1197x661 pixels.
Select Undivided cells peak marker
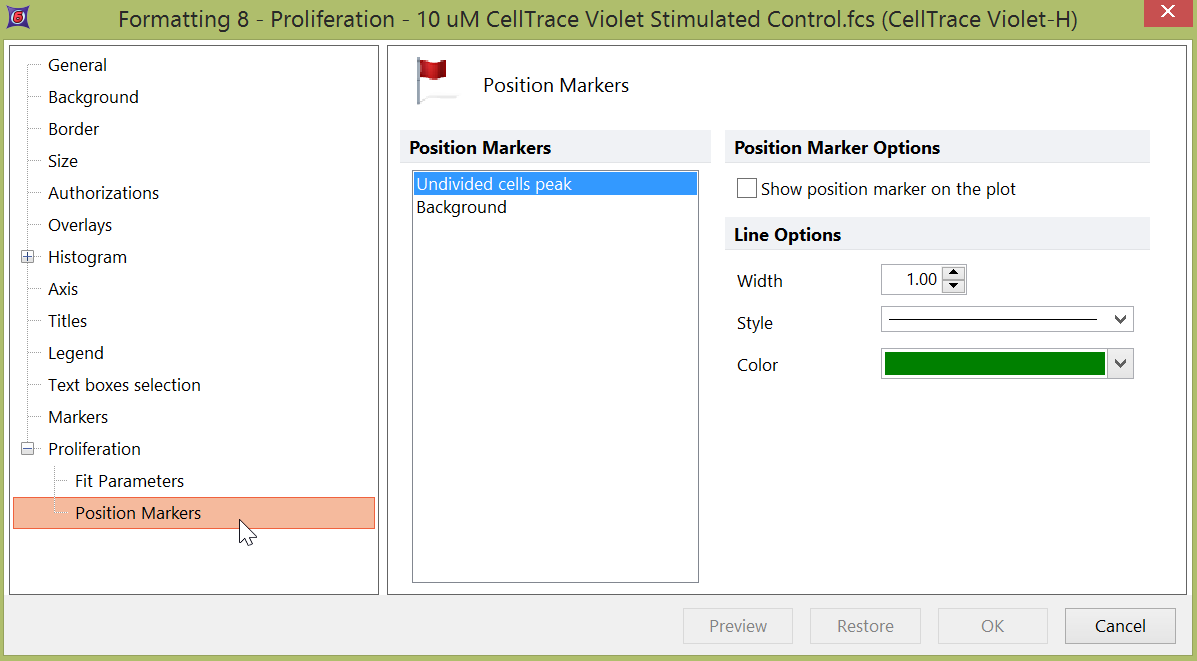[494, 184]
